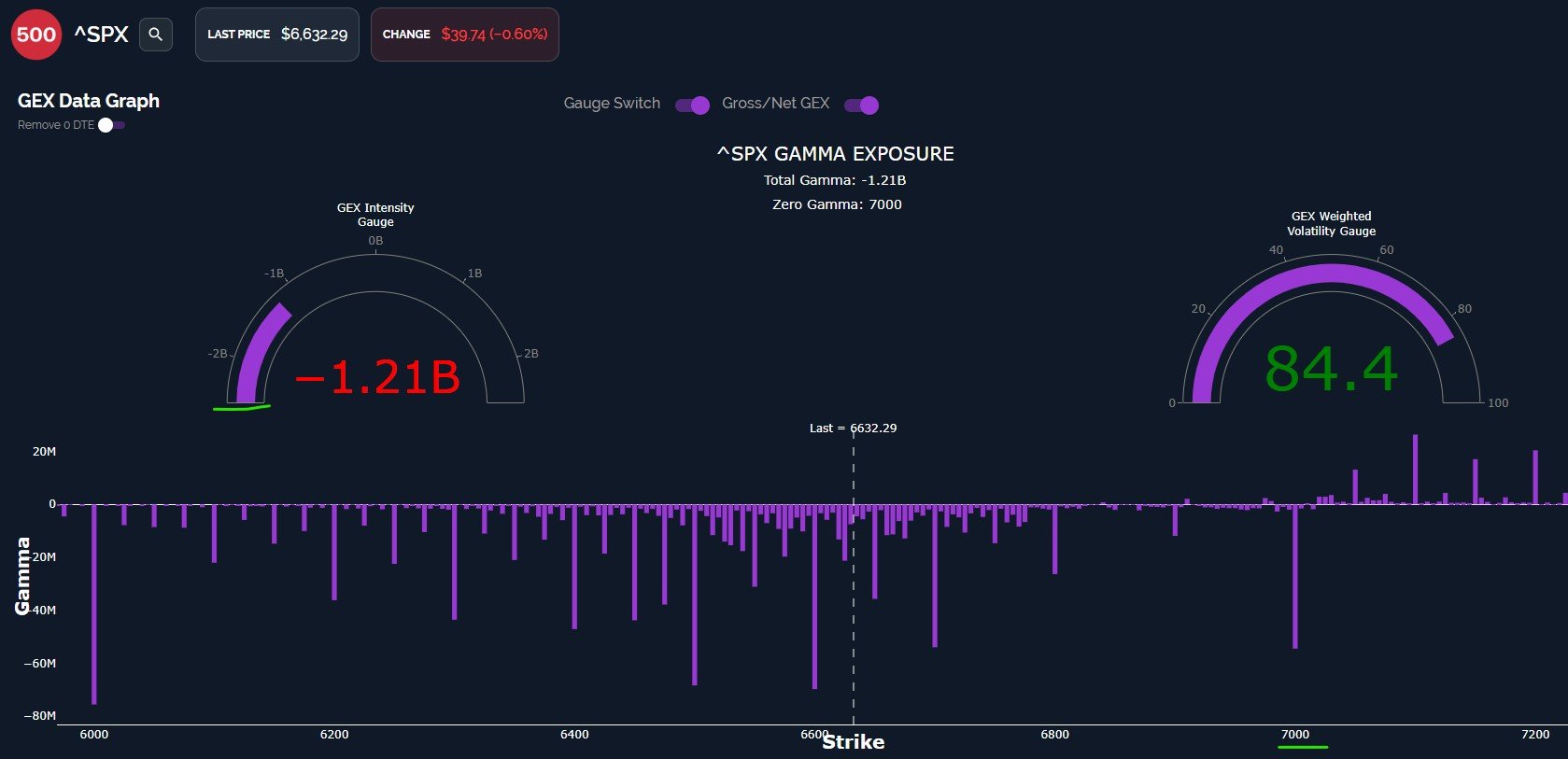This screenshot has height=759, width=1568.
Task: Click the 6200 strike axis label
Action: [334, 735]
